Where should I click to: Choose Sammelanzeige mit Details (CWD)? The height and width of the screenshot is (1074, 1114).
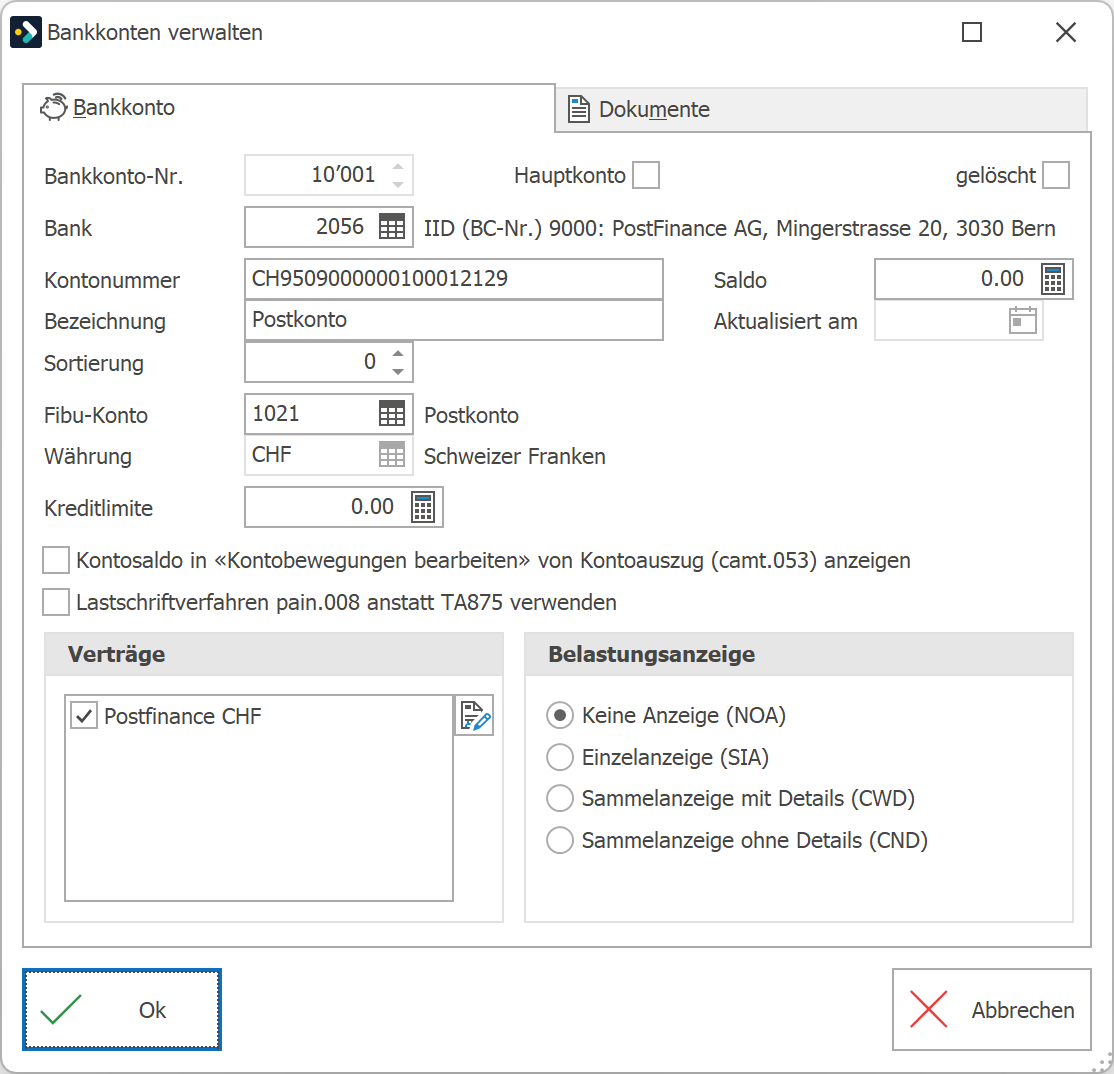point(560,798)
